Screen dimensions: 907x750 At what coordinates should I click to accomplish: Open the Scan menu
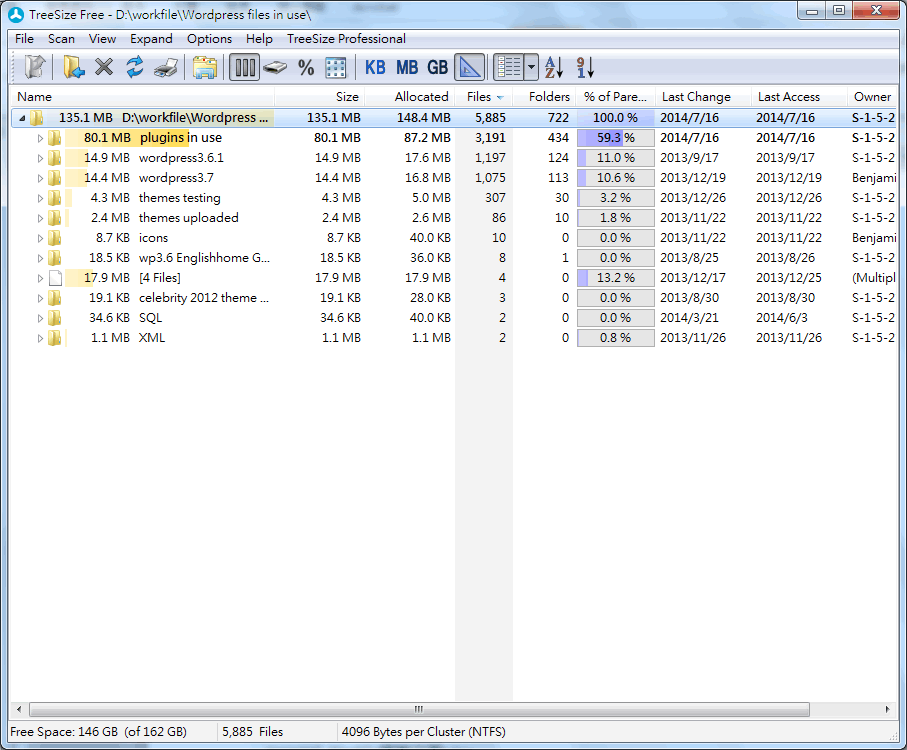(61, 39)
